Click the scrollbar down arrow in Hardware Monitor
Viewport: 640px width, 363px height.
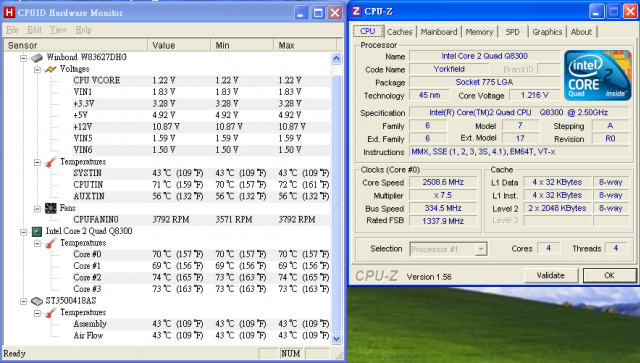click(336, 339)
